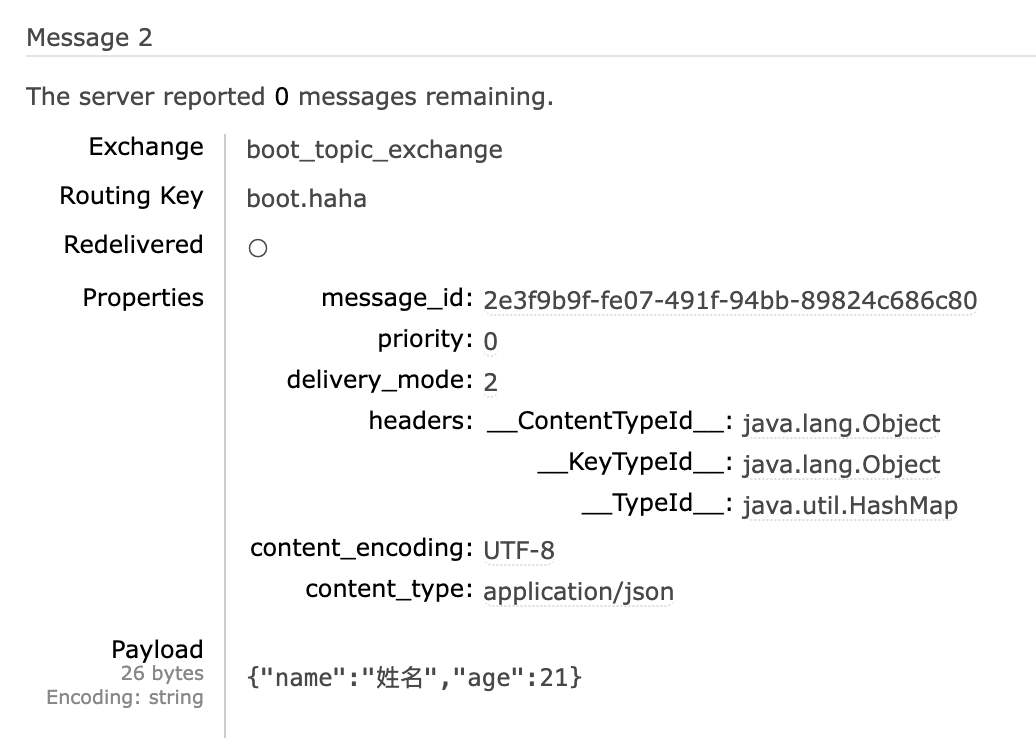
Task: Select the priority value 0
Action: coord(490,341)
